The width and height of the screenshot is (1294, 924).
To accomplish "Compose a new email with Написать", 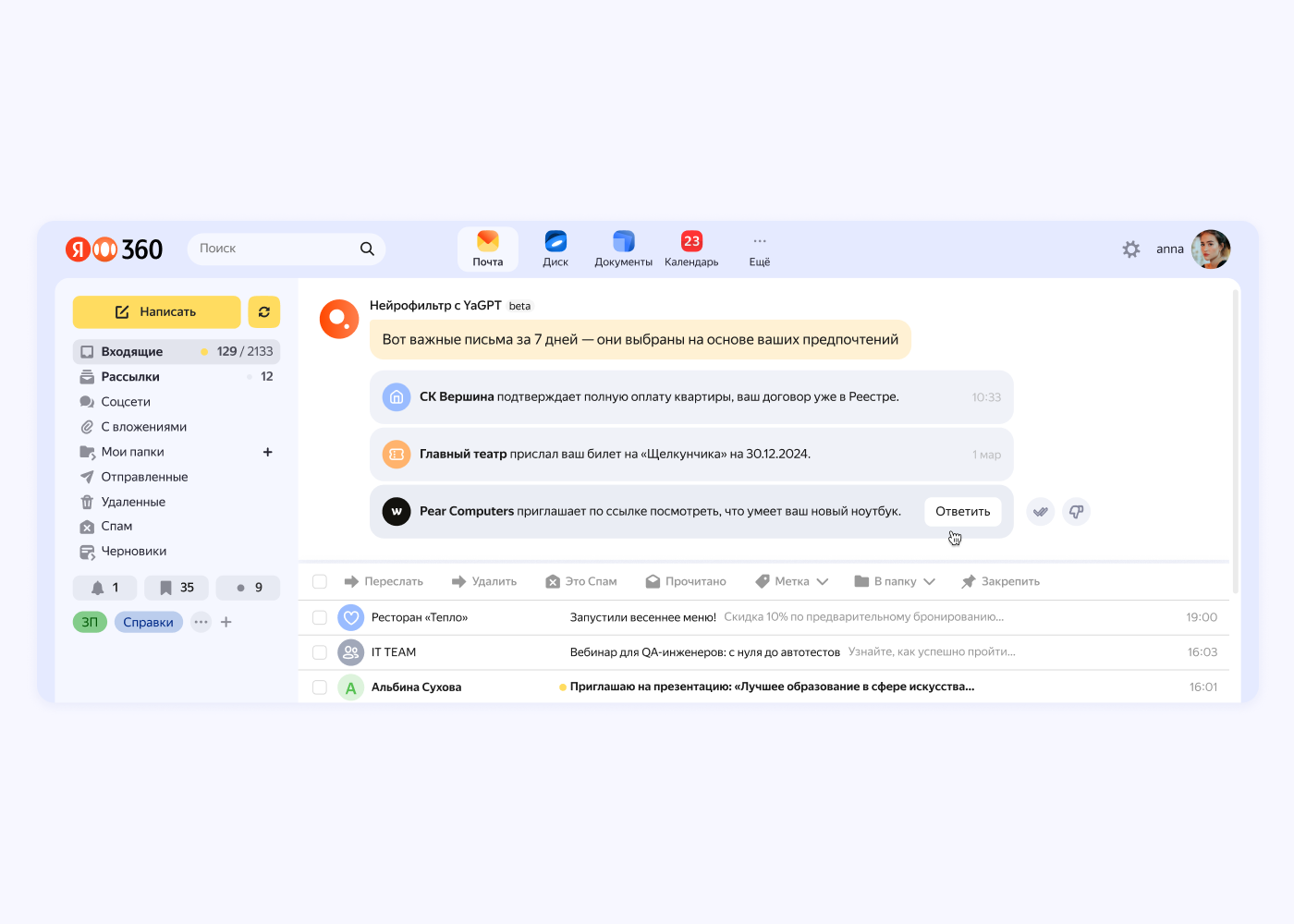I will [x=157, y=312].
